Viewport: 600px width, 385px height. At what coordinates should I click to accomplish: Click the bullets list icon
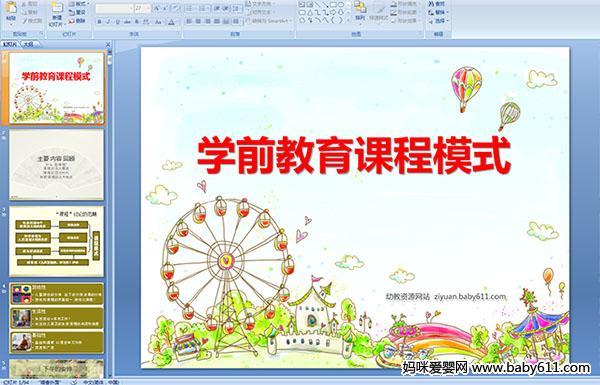click(190, 8)
